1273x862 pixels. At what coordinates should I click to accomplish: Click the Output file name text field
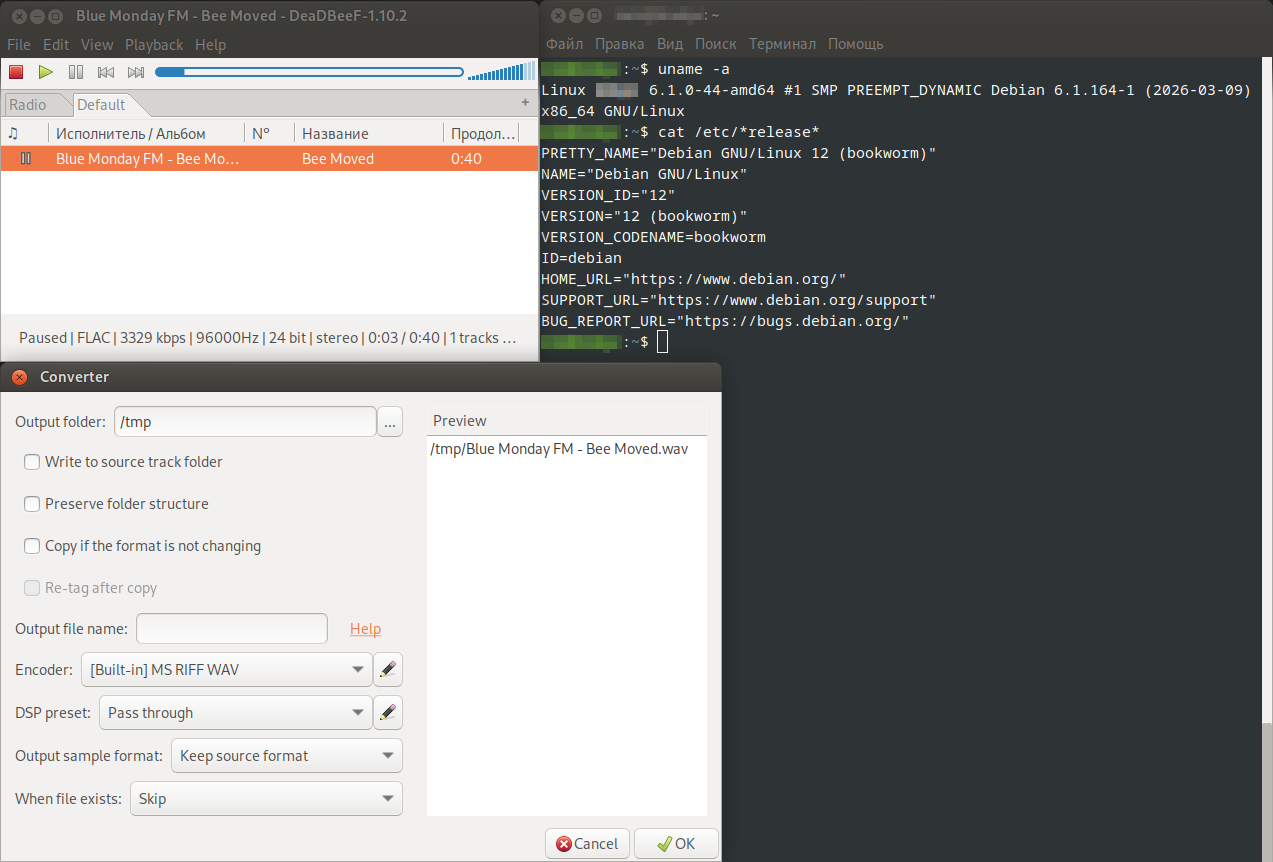[x=232, y=629]
